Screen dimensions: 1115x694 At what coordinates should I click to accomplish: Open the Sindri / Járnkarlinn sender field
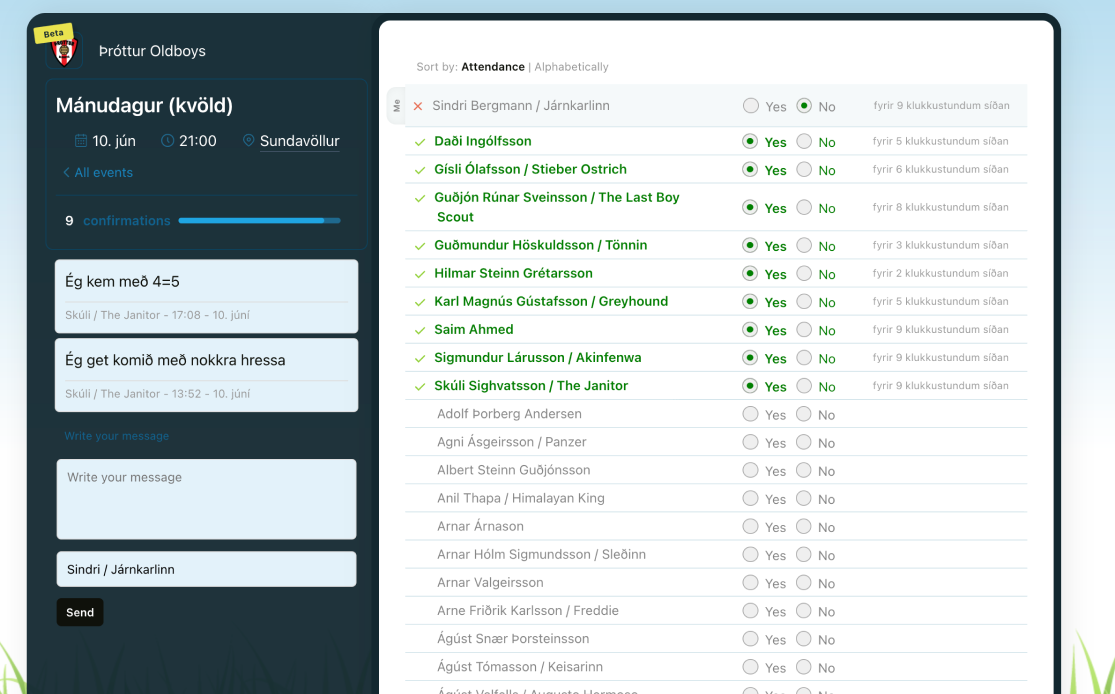(206, 569)
